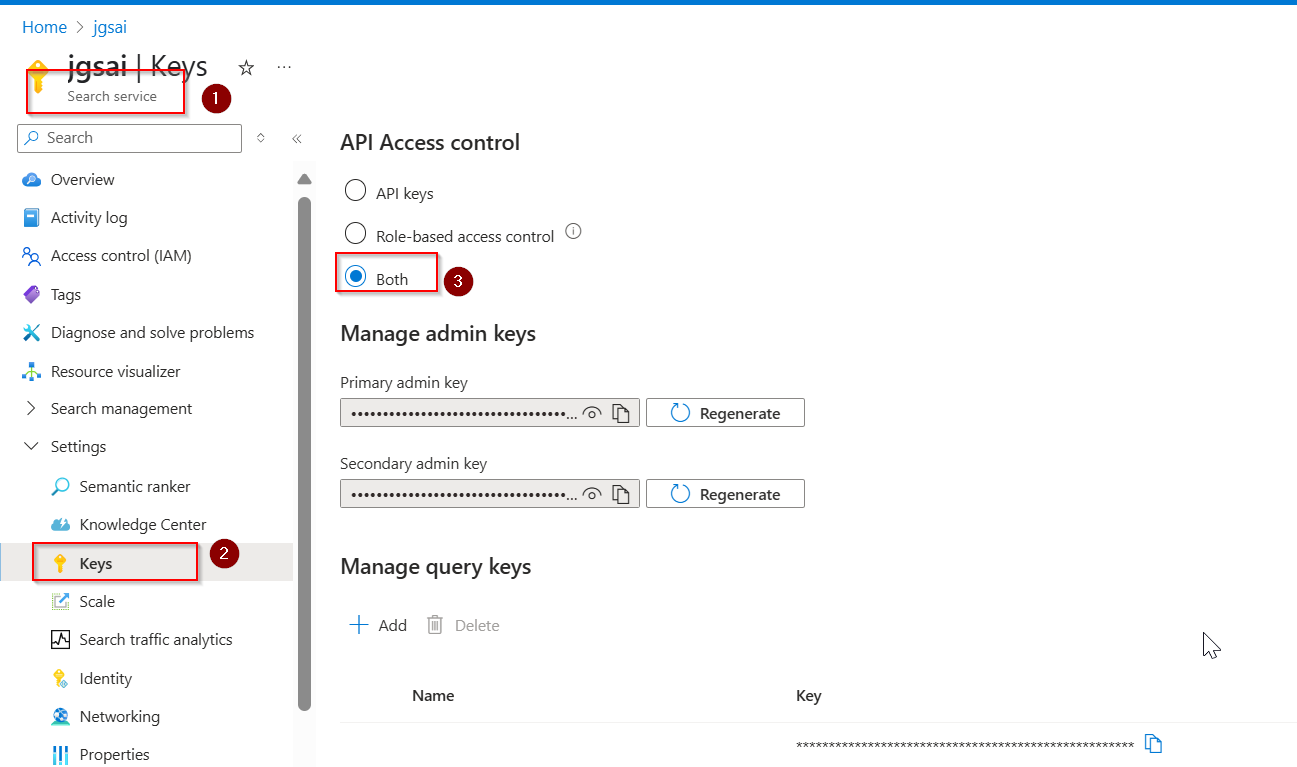
Task: Select Role-based access control option
Action: pyautogui.click(x=355, y=234)
